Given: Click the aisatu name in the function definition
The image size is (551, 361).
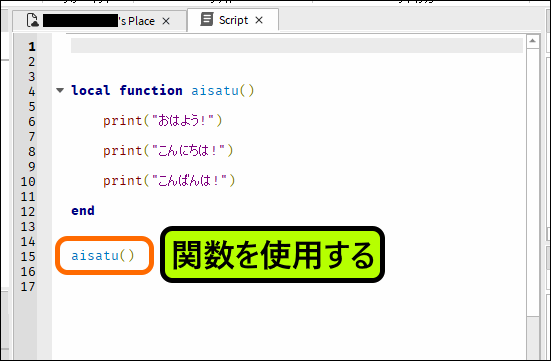Looking at the screenshot, I should pos(215,91).
